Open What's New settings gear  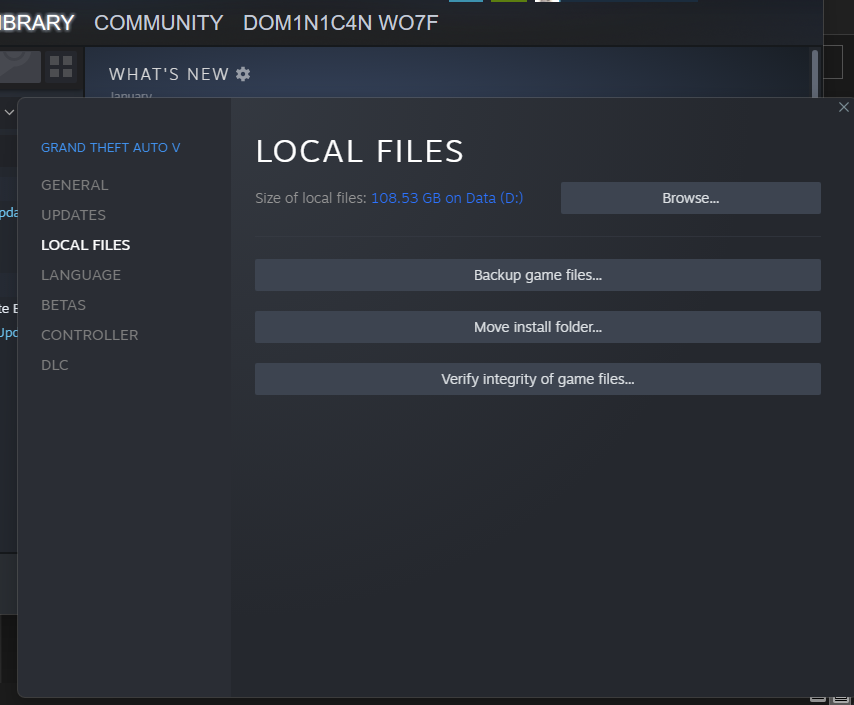click(x=243, y=74)
